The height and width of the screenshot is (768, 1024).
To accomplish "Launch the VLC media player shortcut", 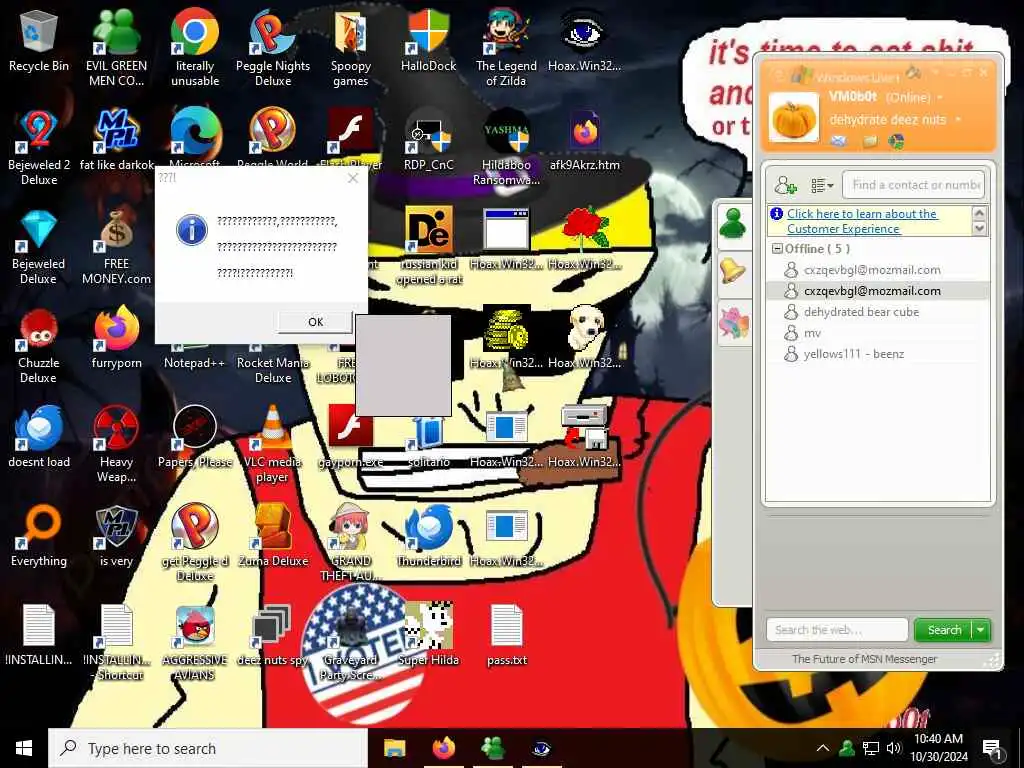I will 273,444.
